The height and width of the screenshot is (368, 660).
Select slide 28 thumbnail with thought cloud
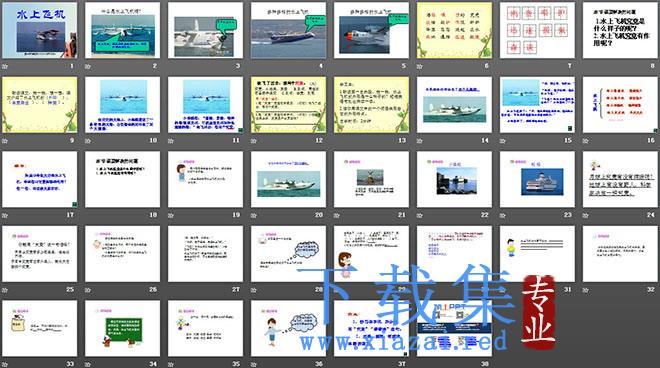[x=288, y=254]
